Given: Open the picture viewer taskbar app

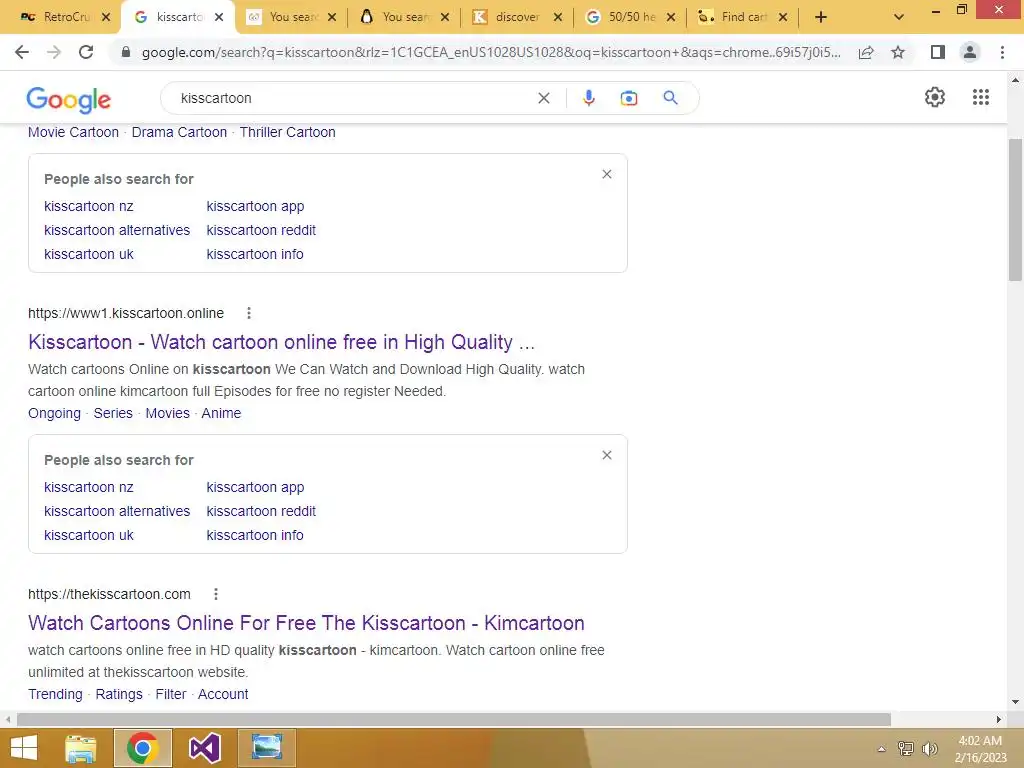Looking at the screenshot, I should pyautogui.click(x=266, y=747).
